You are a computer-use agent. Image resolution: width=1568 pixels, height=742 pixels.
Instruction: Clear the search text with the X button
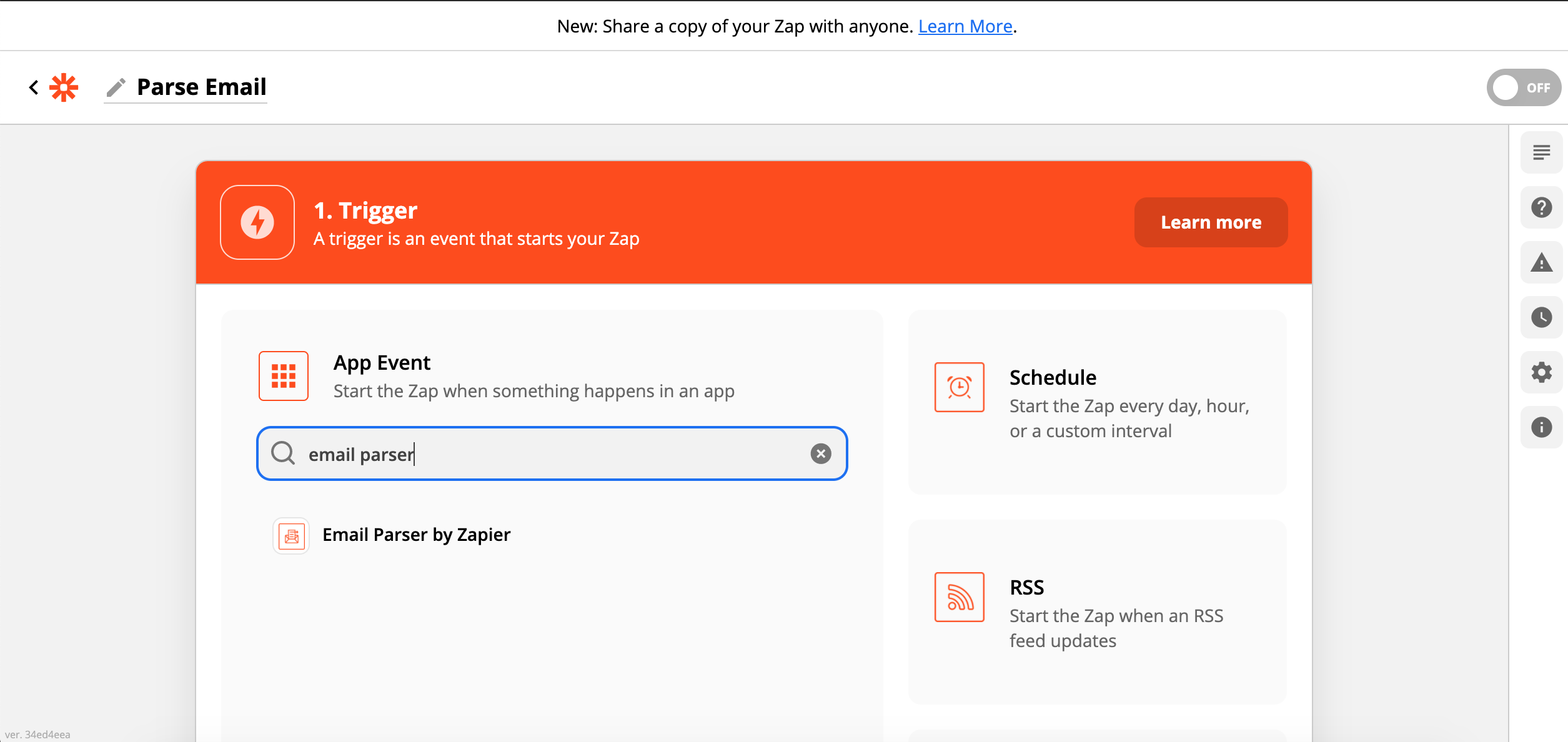point(821,453)
